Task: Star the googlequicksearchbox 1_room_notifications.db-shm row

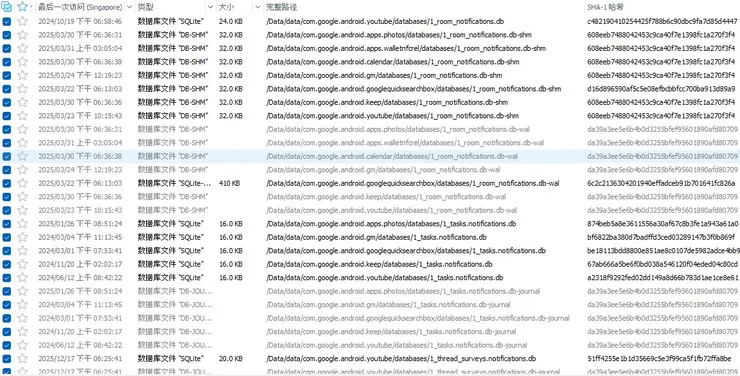Action: coord(22,89)
